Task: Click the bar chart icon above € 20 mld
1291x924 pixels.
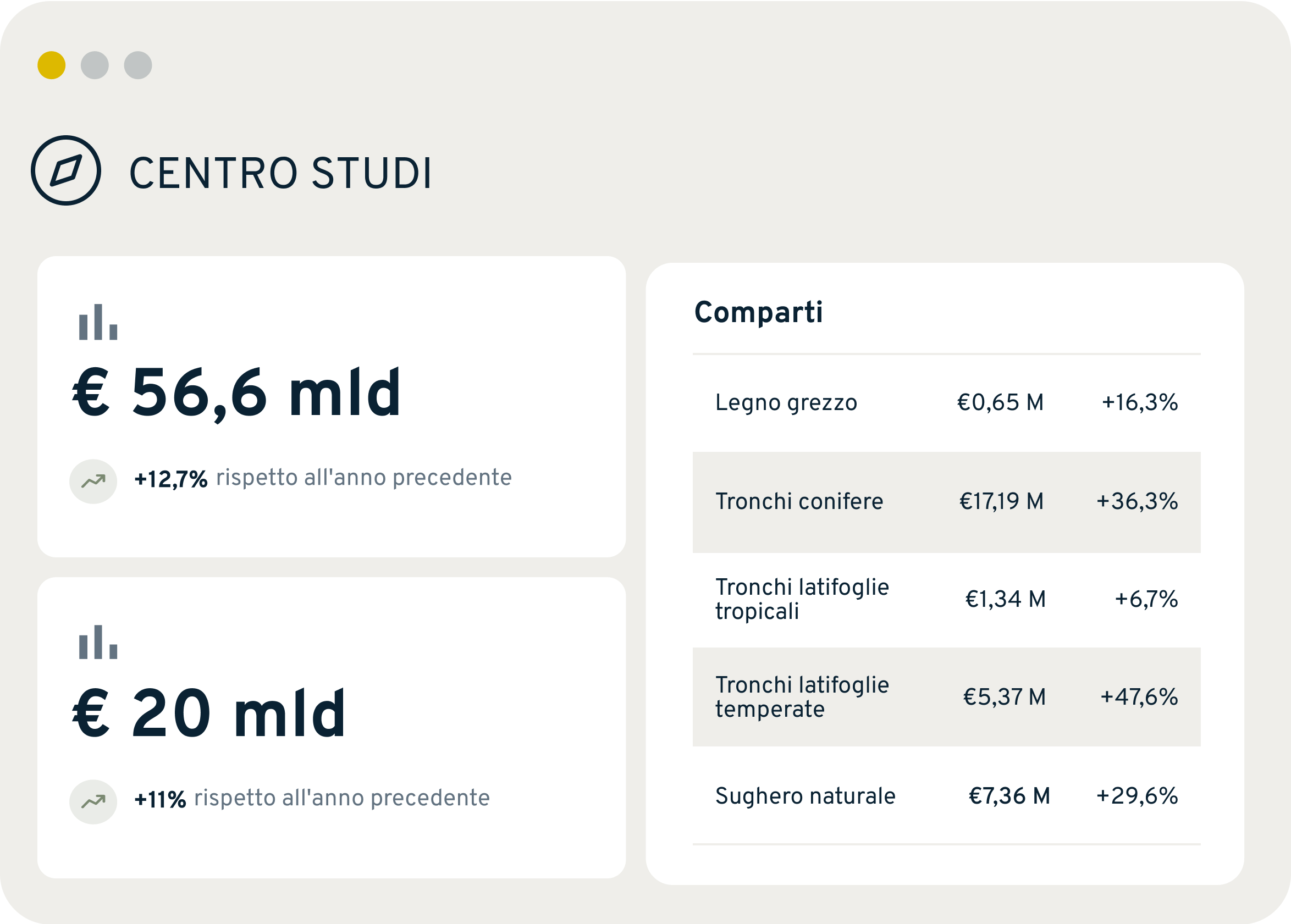Action: 98,643
